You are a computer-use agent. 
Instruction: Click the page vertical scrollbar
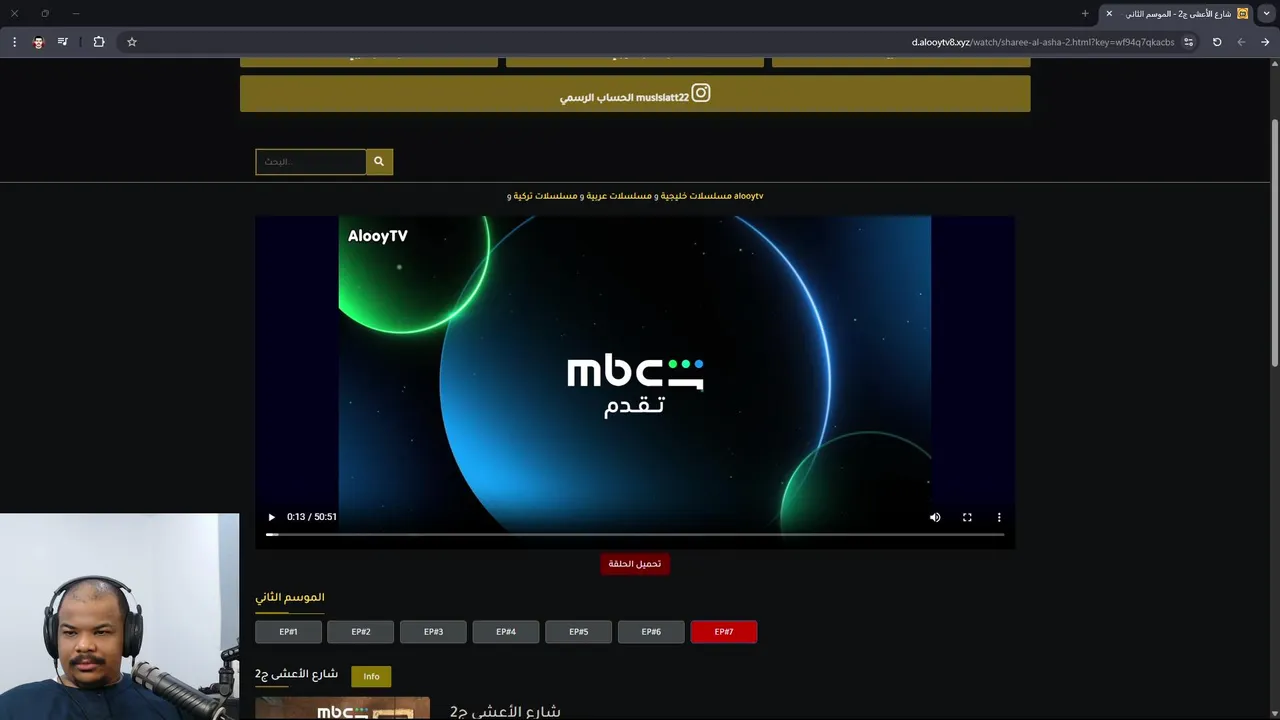coord(1275,243)
